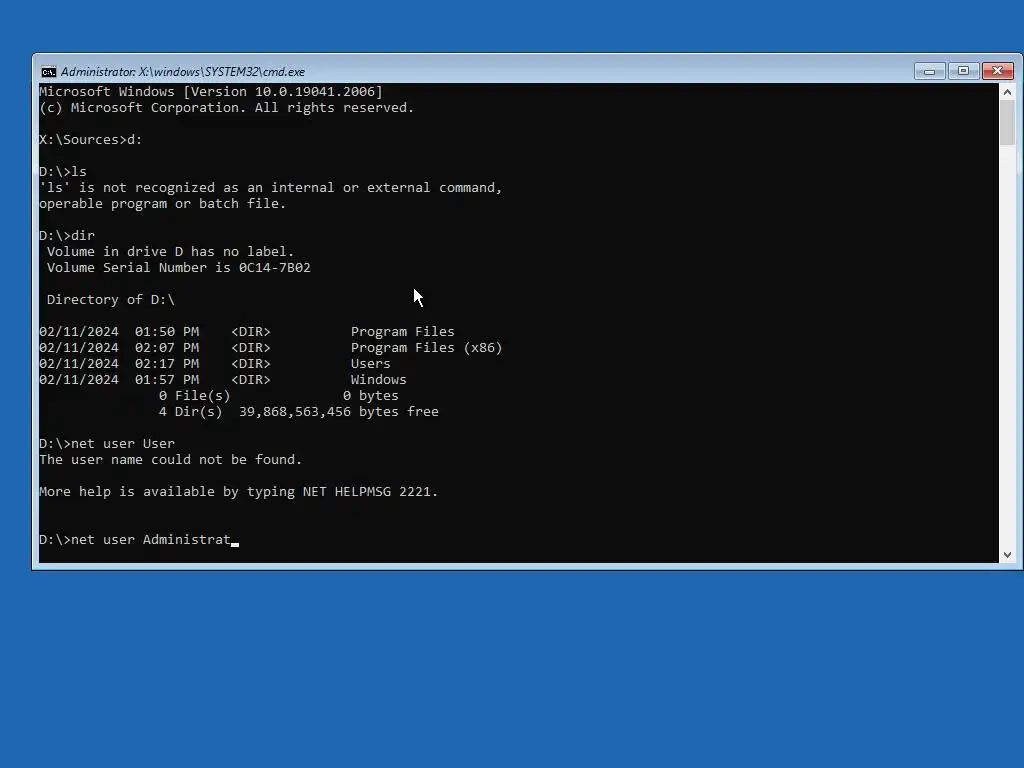This screenshot has width=1024, height=768.
Task: Click the vertical scrollbar thumb
Action: click(1007, 123)
